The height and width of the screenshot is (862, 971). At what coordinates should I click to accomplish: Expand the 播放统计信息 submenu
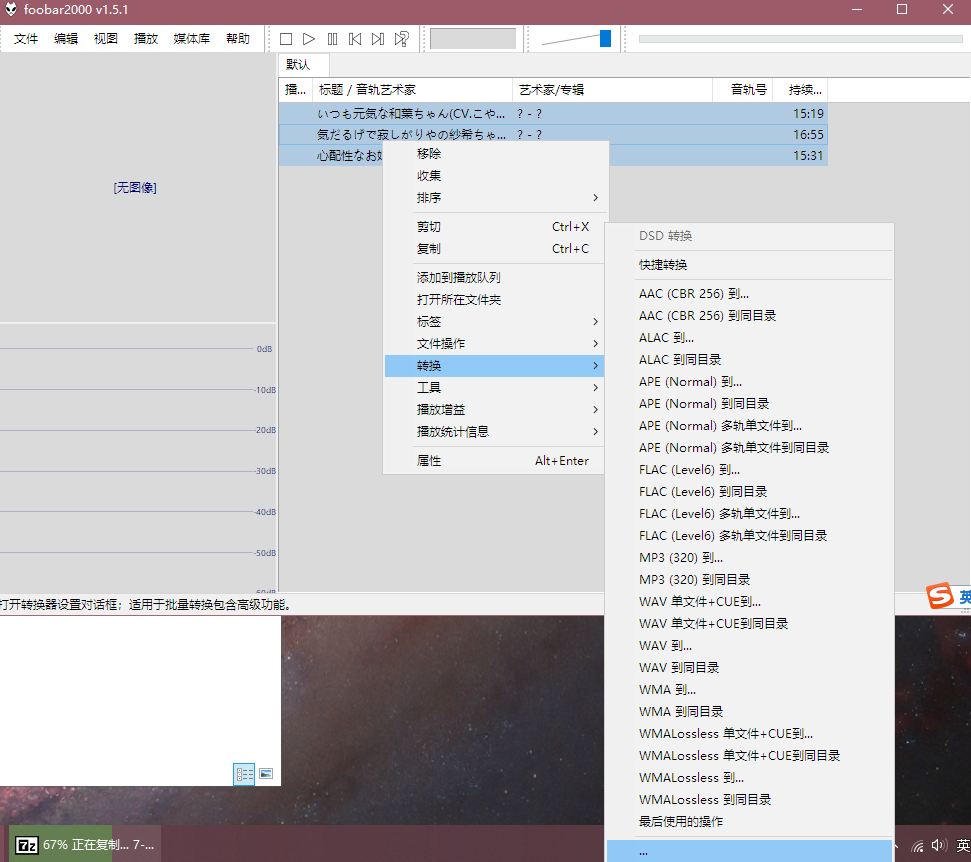[x=494, y=432]
